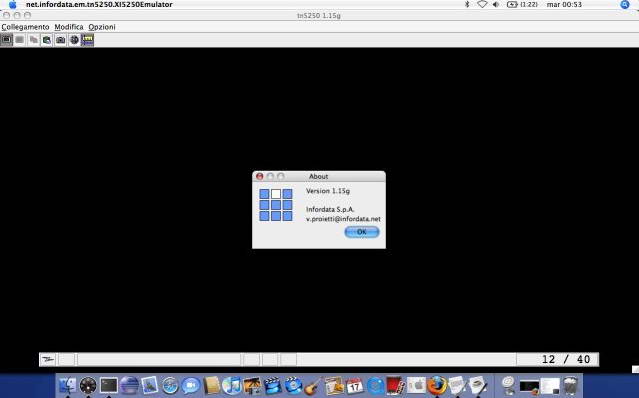Viewport: 639px width, 398px height.
Task: Close the About dialog with red button
Action: [x=260, y=176]
